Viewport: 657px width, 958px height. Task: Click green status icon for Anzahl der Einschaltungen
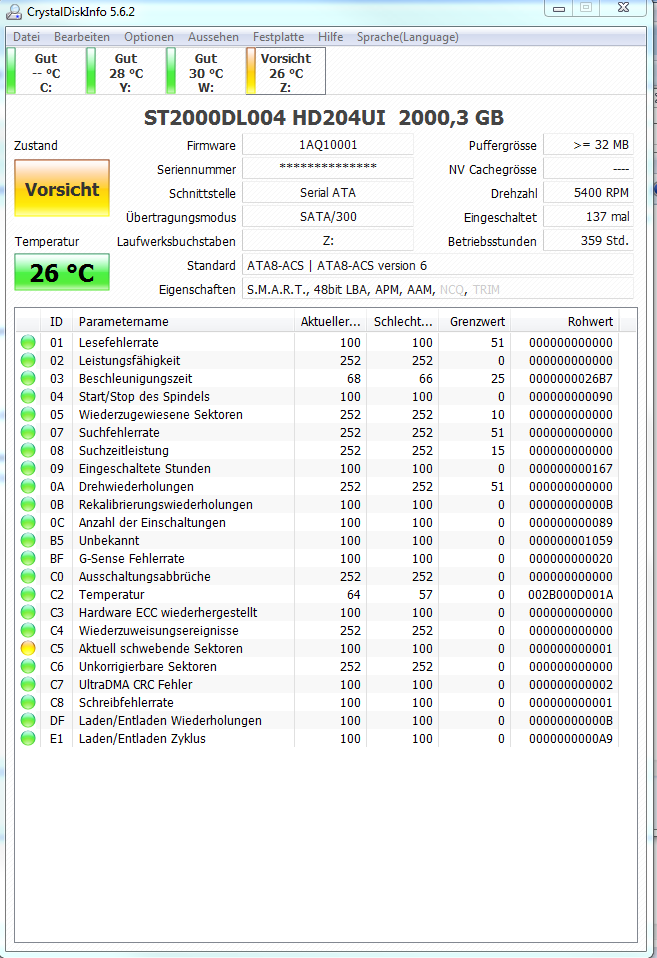coord(28,522)
